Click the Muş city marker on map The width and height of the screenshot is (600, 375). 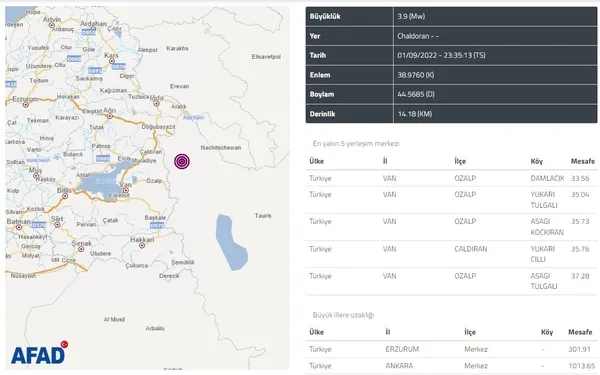[x=36, y=176]
